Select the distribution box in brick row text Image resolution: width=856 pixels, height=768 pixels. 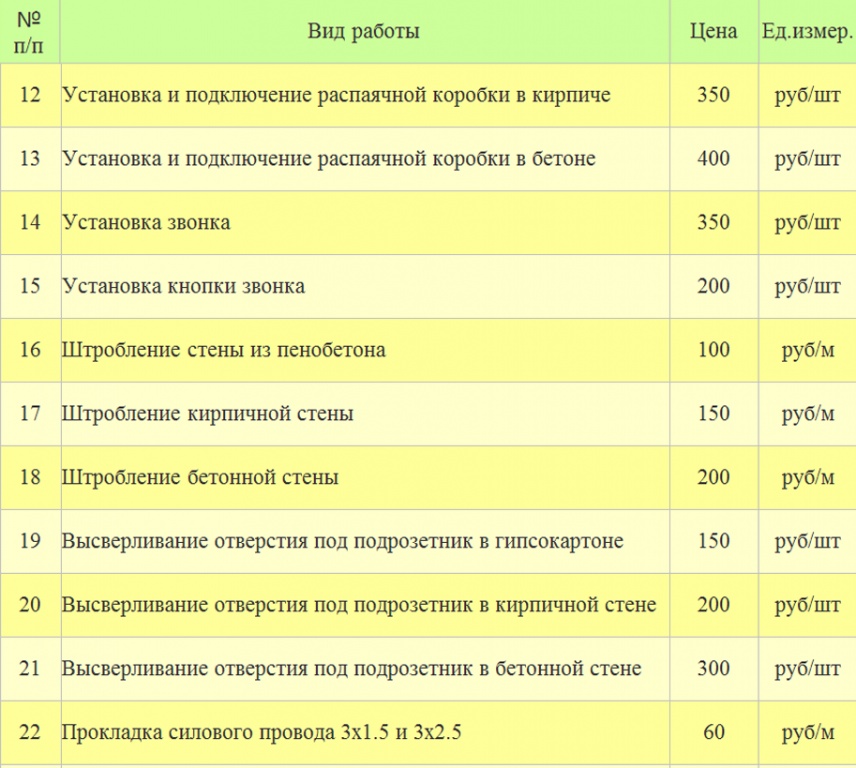(x=336, y=95)
